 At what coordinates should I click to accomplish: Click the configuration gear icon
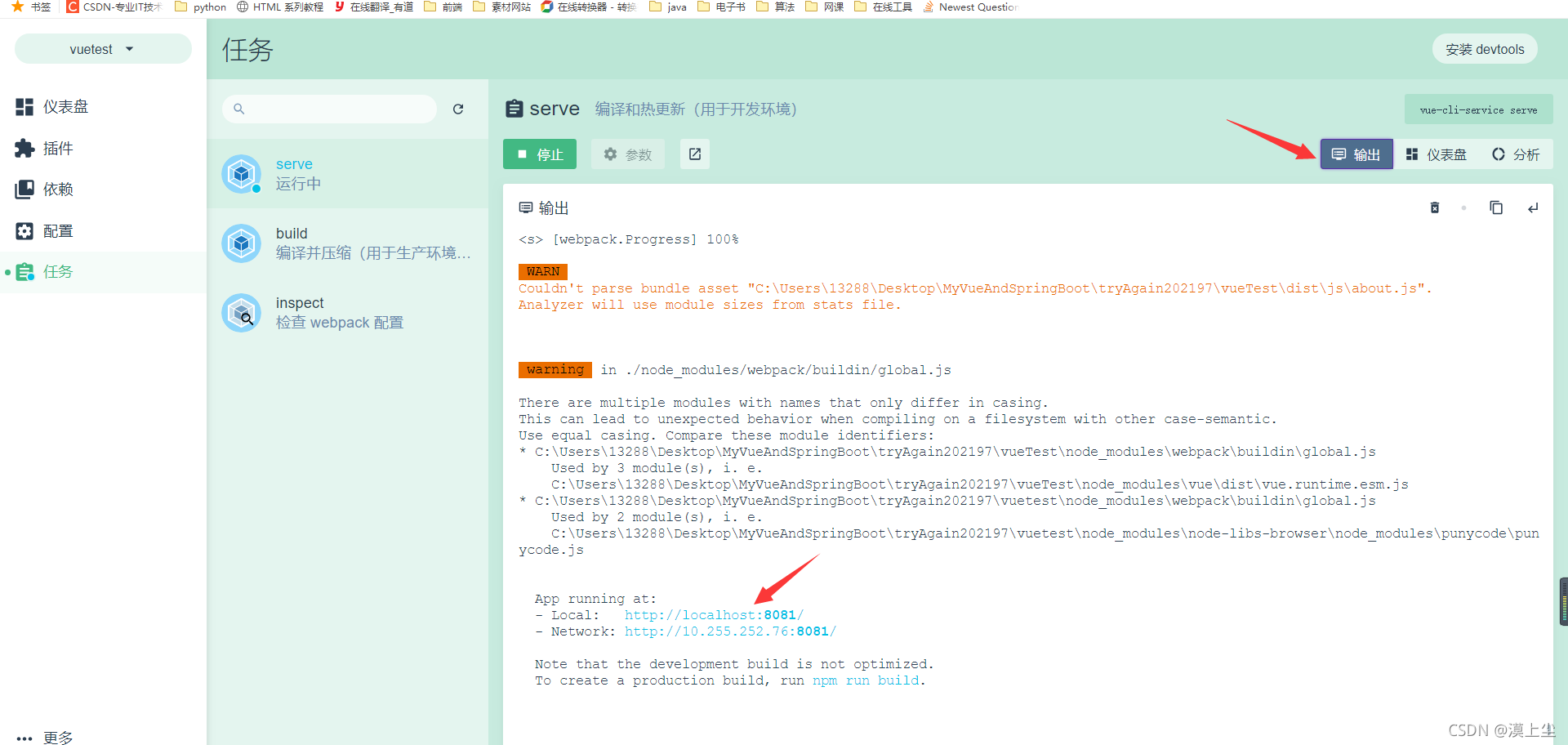[x=24, y=231]
